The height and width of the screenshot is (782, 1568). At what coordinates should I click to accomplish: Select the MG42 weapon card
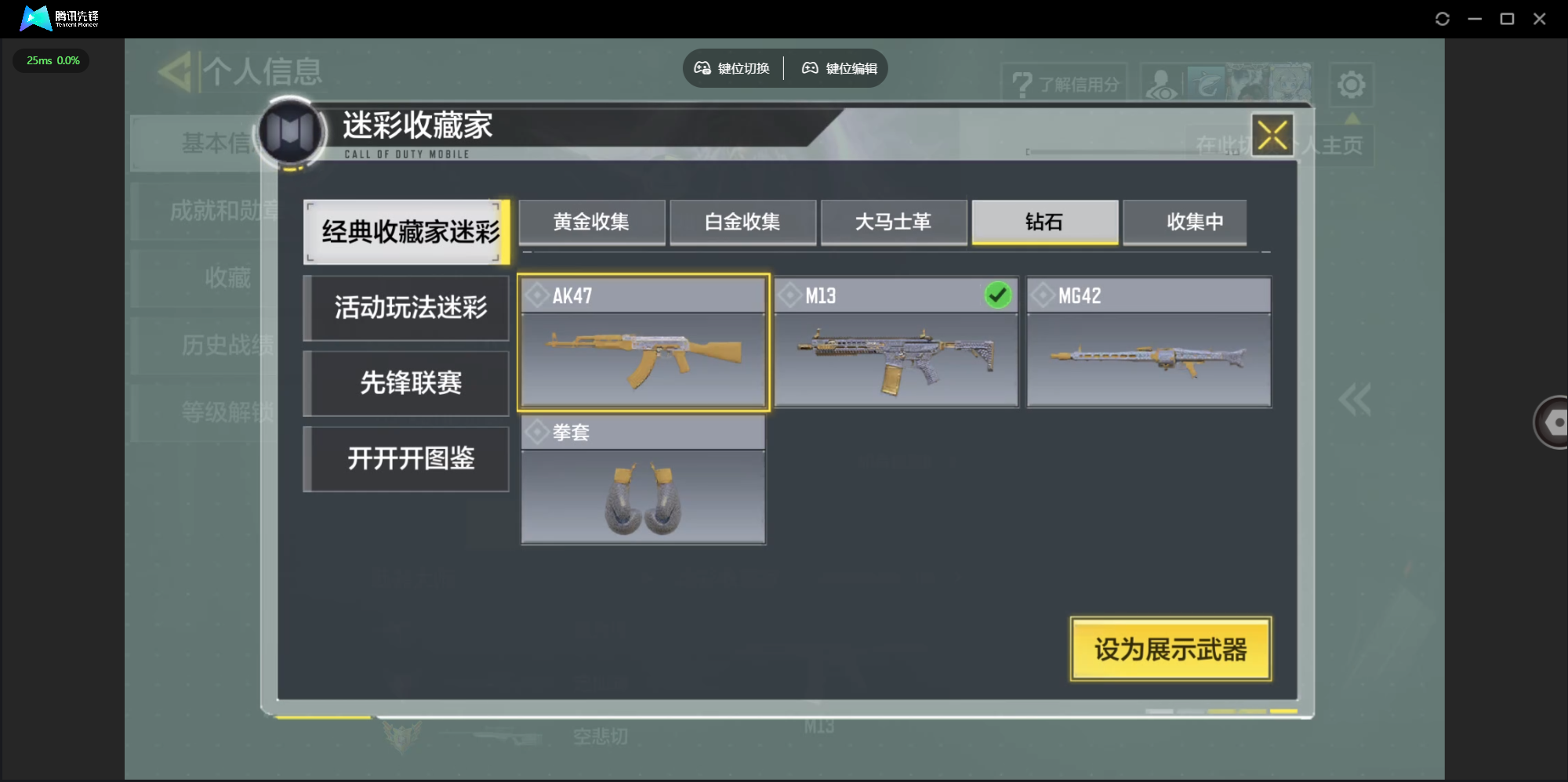point(1149,342)
